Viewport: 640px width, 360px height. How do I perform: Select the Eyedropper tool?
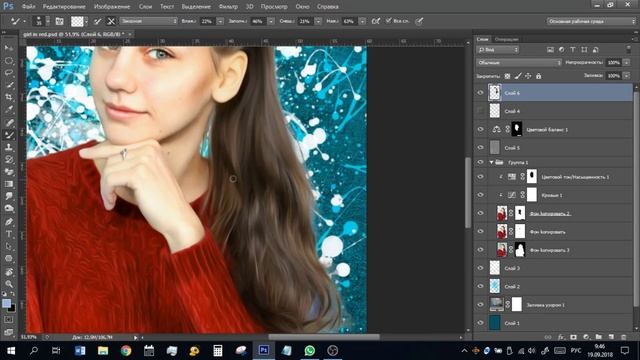coord(9,109)
